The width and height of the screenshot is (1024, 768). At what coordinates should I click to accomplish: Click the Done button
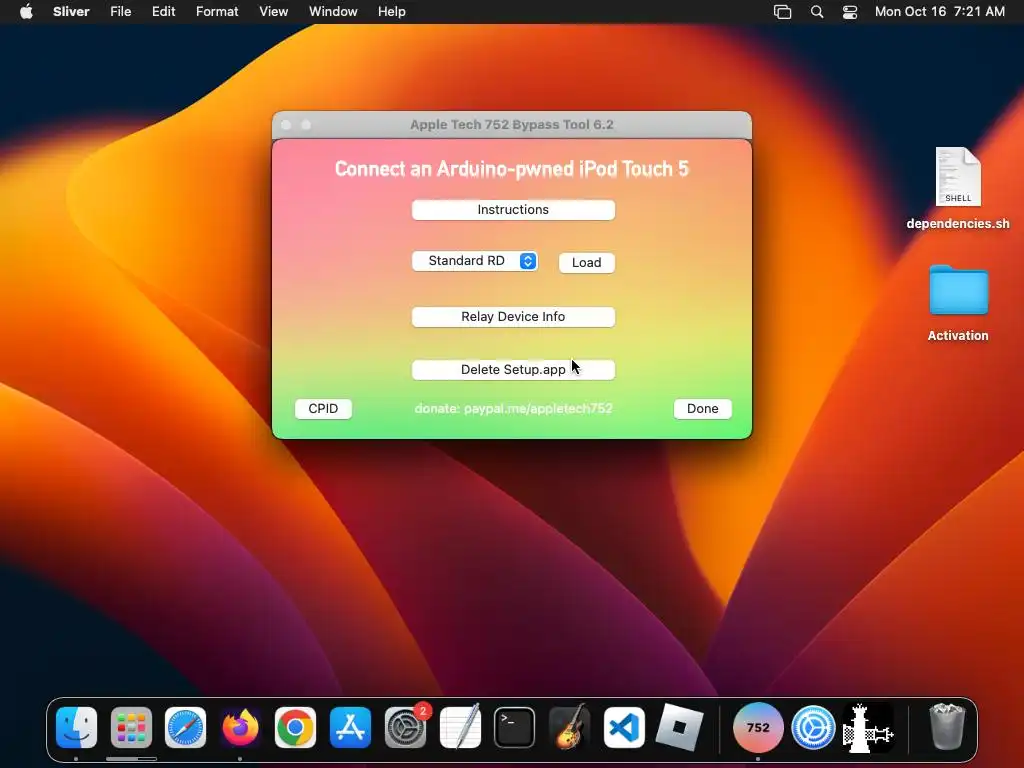point(703,409)
